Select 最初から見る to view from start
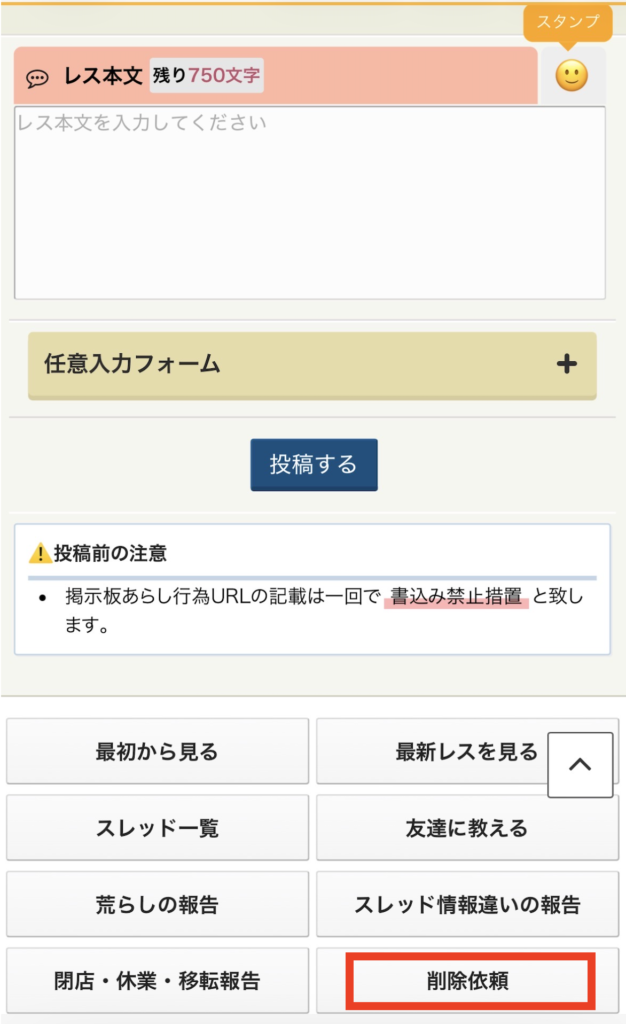The height and width of the screenshot is (1024, 626). click(157, 751)
